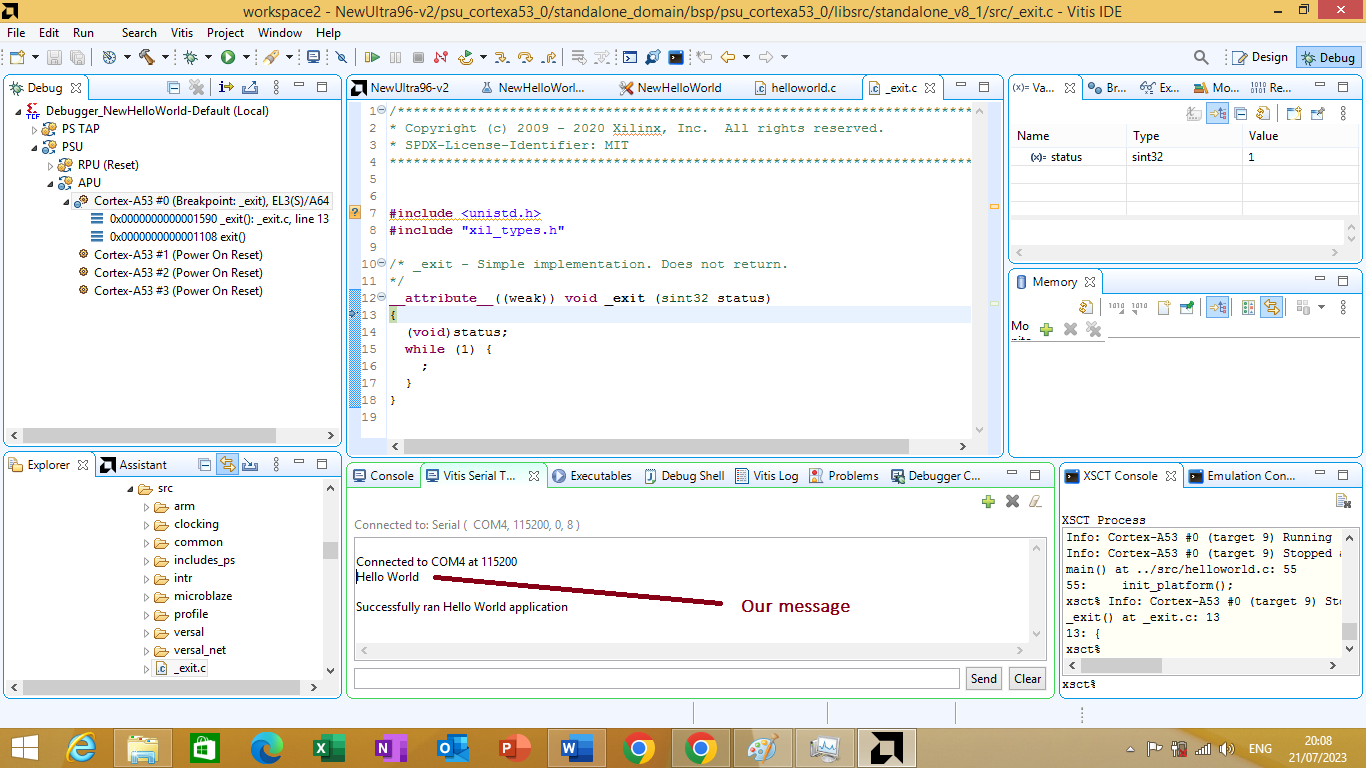Viewport: 1366px width, 768px height.
Task: Open Excel from the taskbar
Action: point(329,747)
